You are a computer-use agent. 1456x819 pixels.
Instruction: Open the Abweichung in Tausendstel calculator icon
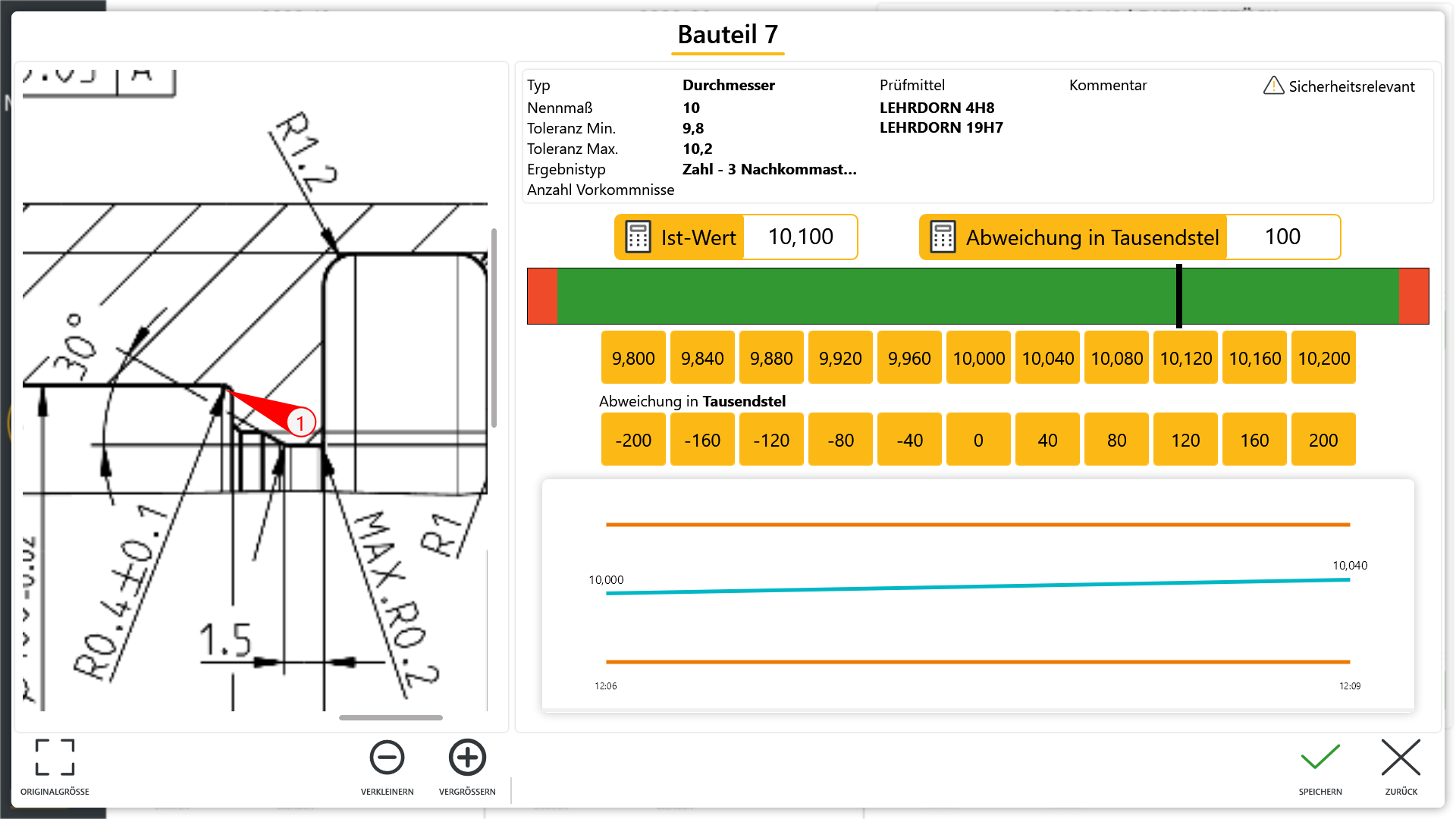point(943,237)
